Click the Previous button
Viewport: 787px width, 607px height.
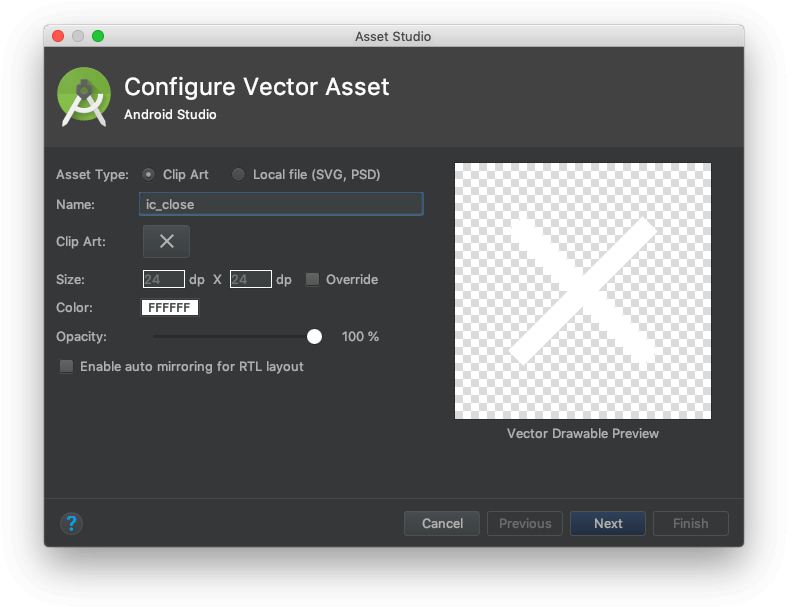tap(525, 523)
